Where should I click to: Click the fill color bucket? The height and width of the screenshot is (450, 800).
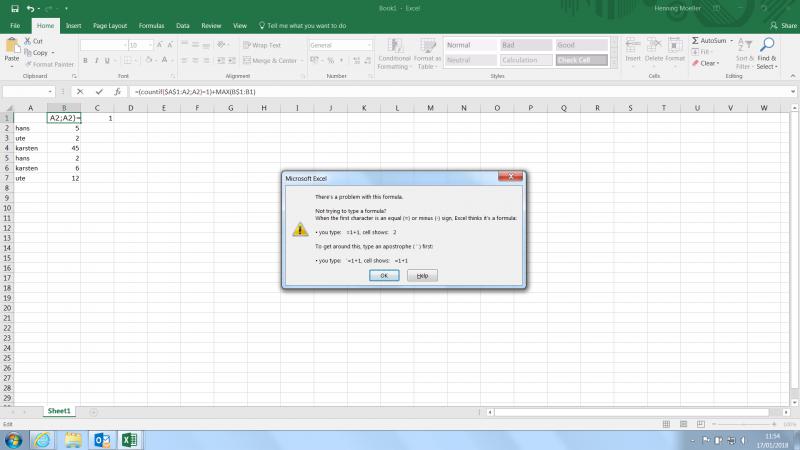click(148, 60)
